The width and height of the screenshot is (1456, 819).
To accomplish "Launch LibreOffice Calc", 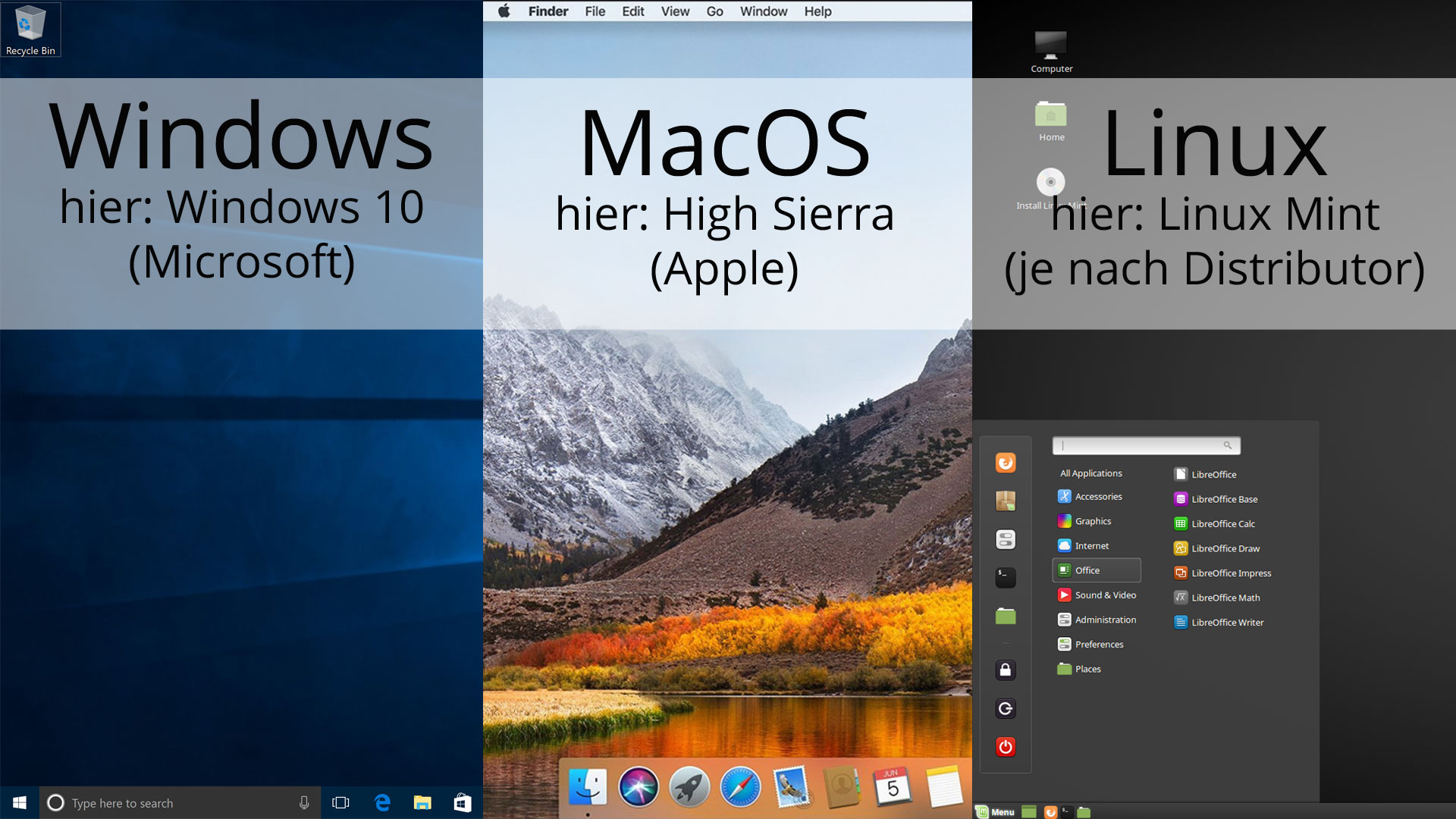I will 1215,523.
